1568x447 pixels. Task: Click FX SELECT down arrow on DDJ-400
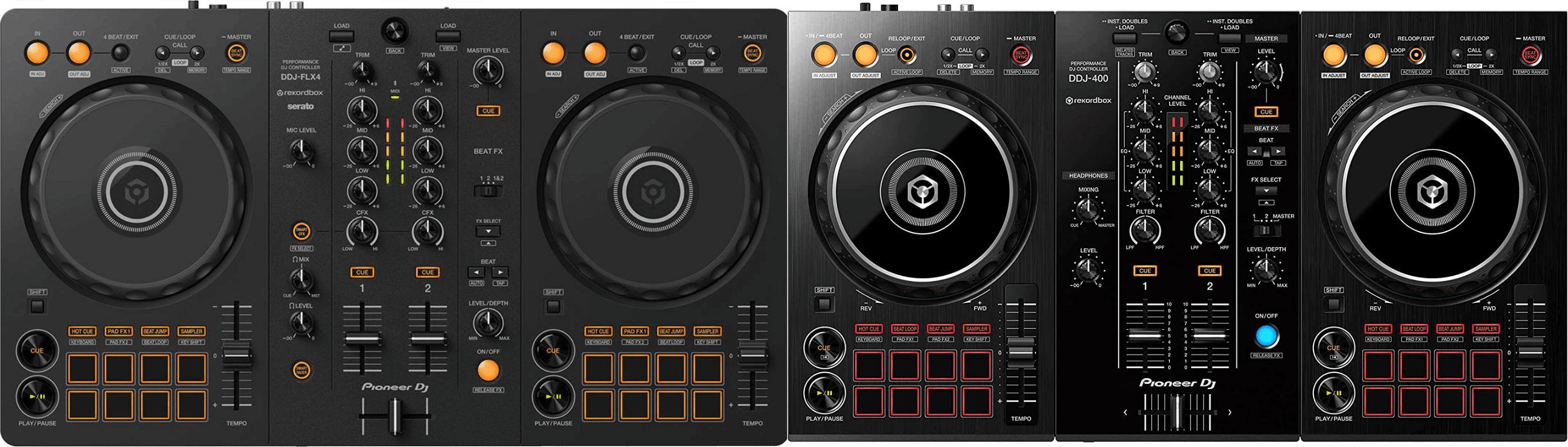[1266, 191]
